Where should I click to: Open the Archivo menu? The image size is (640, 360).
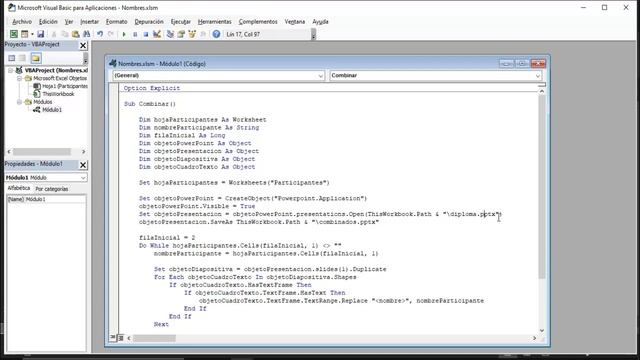pyautogui.click(x=22, y=22)
